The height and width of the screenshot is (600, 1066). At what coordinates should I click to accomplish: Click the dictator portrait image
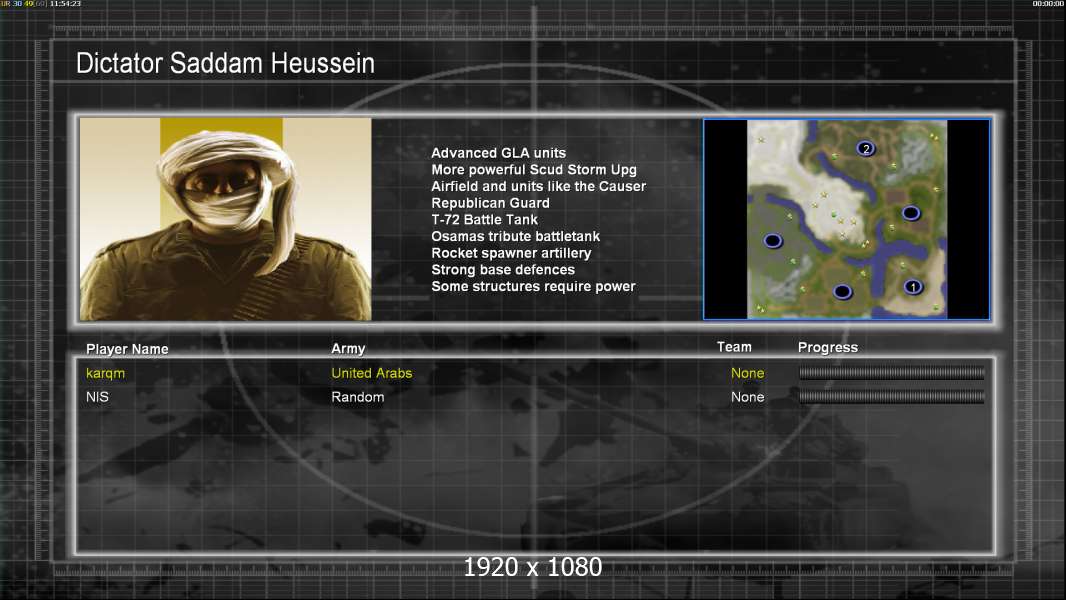226,219
